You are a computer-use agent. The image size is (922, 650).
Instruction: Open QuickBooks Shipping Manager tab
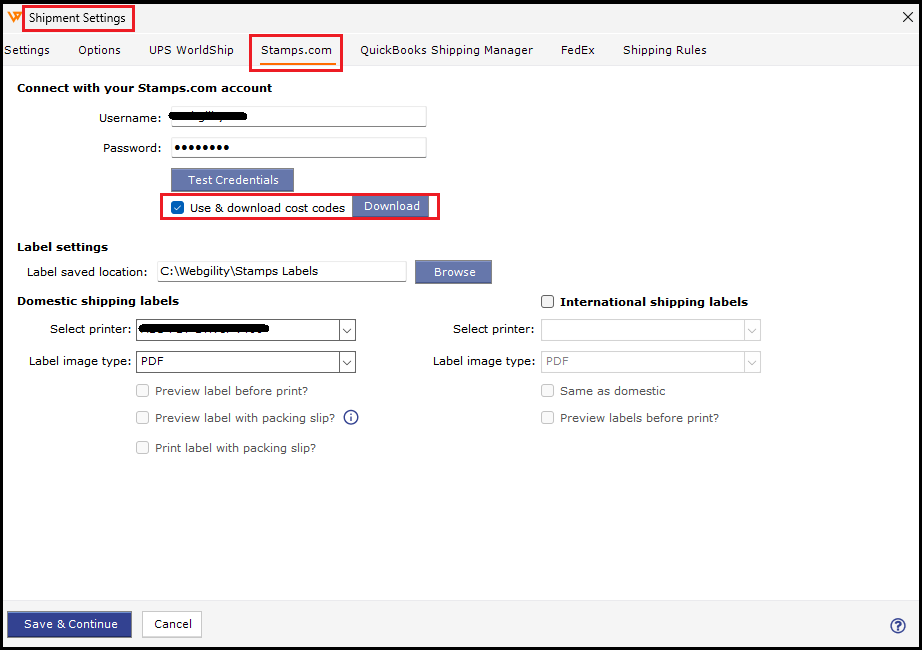446,50
